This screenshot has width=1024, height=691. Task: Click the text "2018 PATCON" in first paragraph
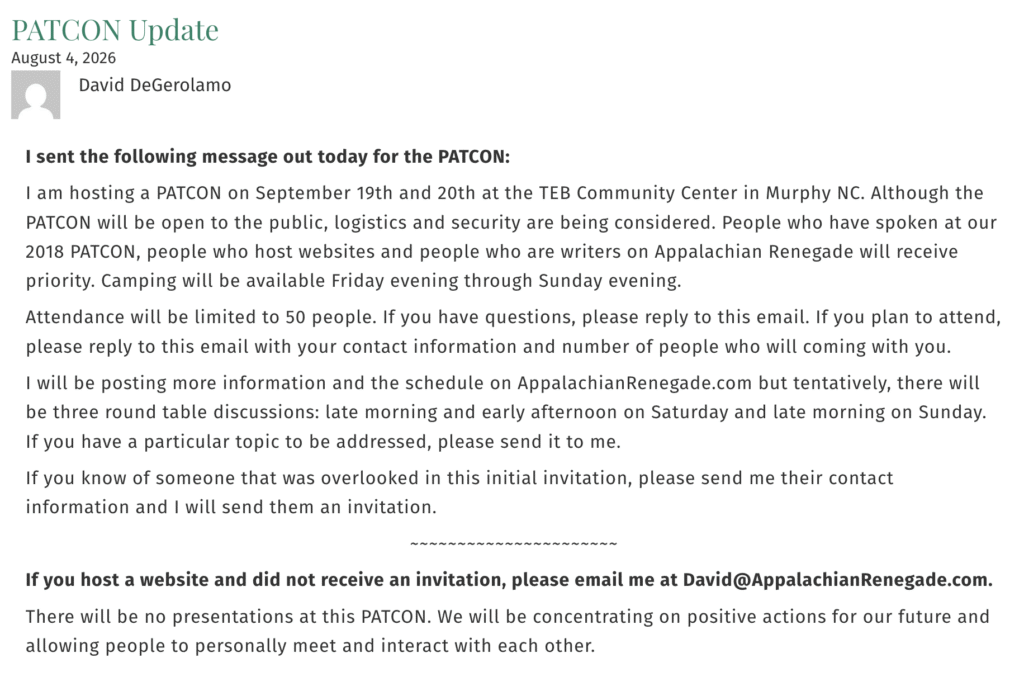(x=82, y=252)
